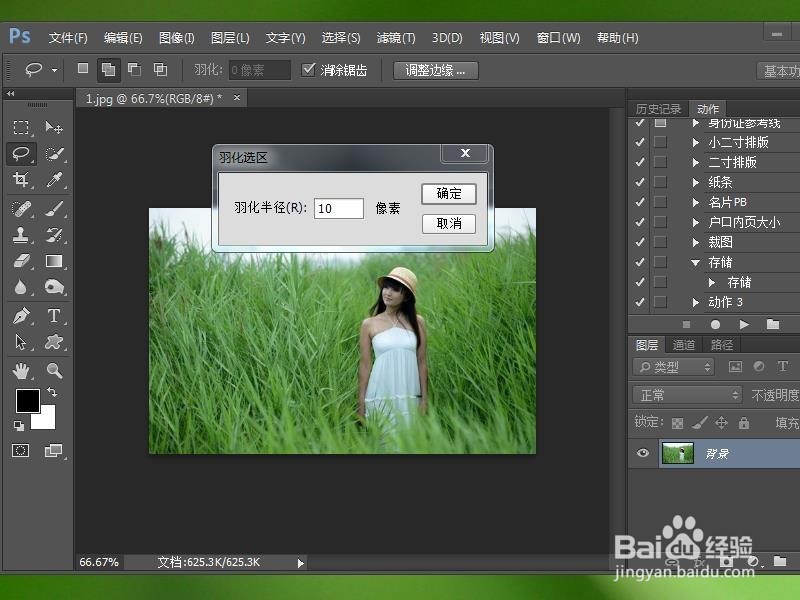This screenshot has height=600, width=800.
Task: Select the Rectangular Marquee tool
Action: click(21, 127)
